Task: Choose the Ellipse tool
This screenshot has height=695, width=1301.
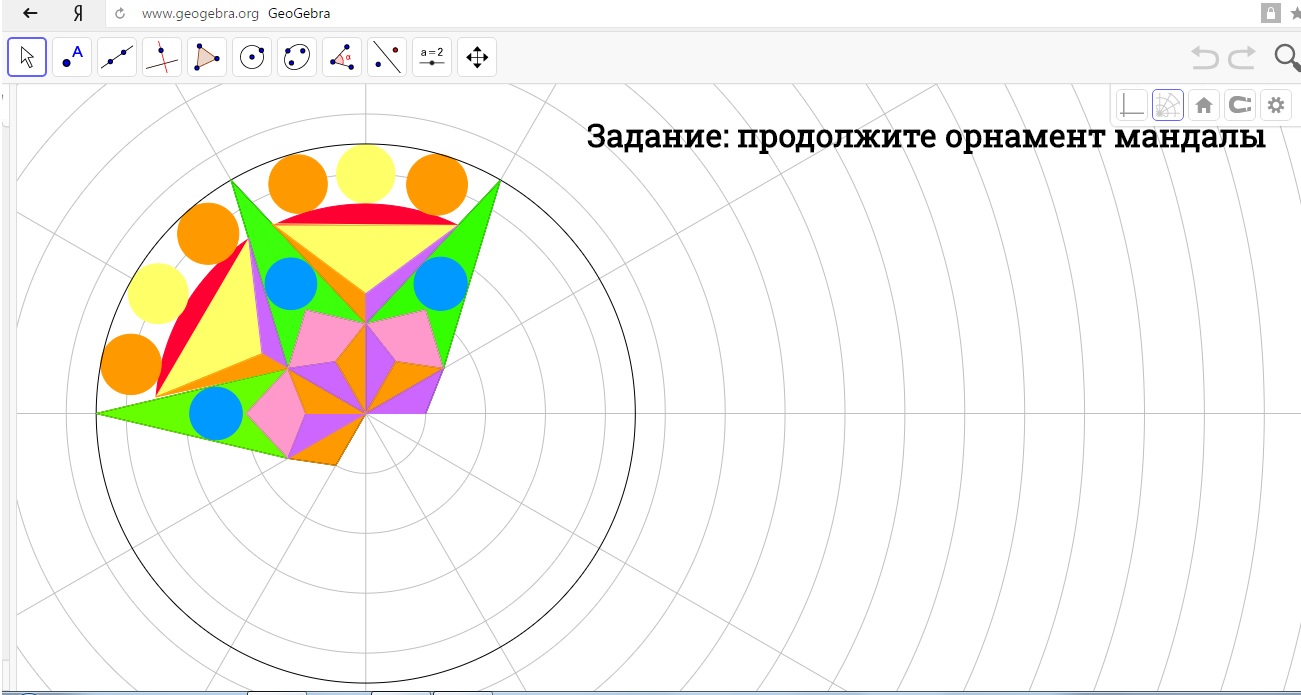Action: tap(297, 57)
